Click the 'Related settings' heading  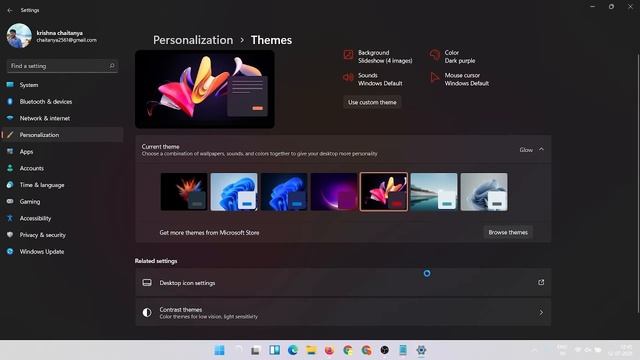156,261
